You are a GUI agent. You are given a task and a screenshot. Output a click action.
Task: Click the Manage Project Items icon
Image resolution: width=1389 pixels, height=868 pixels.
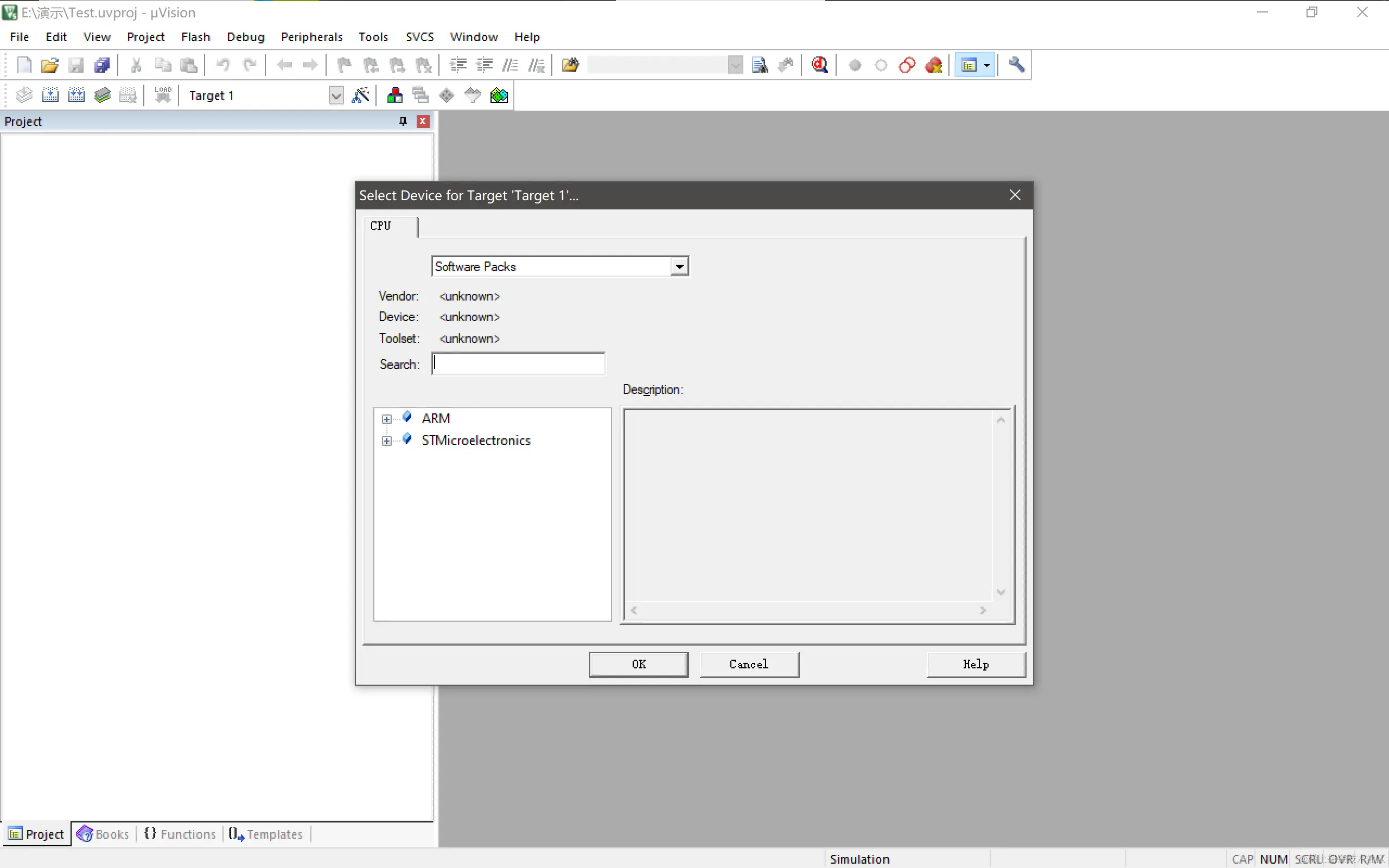pos(394,95)
